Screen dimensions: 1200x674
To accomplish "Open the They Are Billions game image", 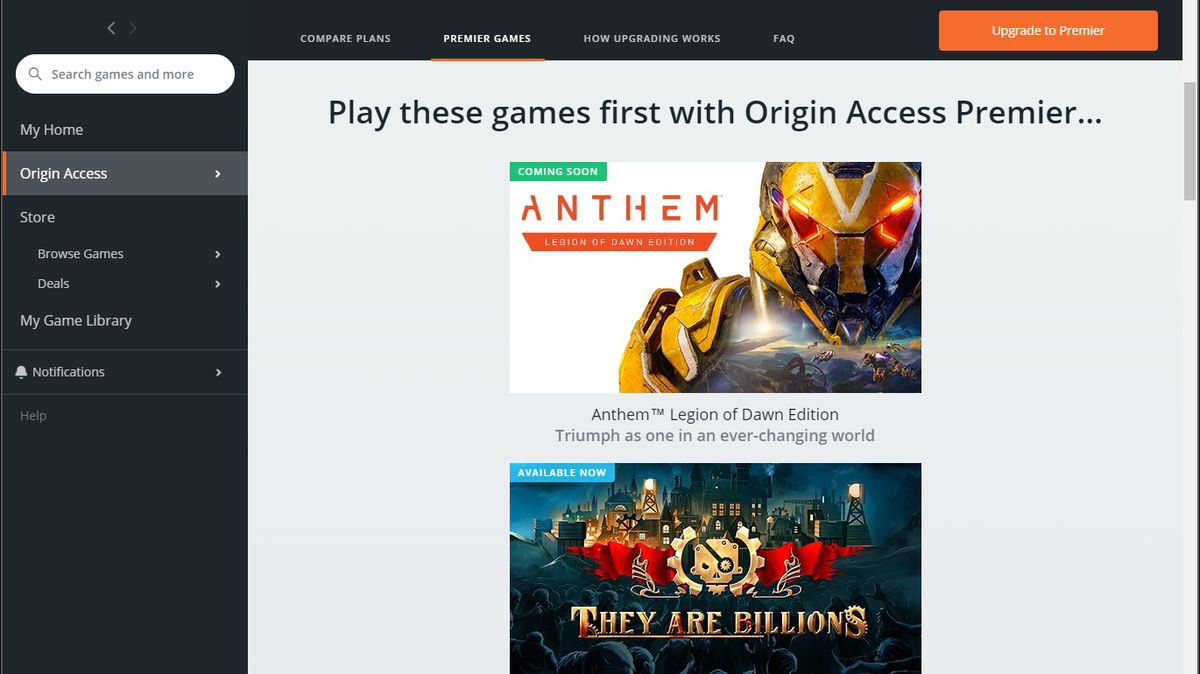I will coord(715,568).
